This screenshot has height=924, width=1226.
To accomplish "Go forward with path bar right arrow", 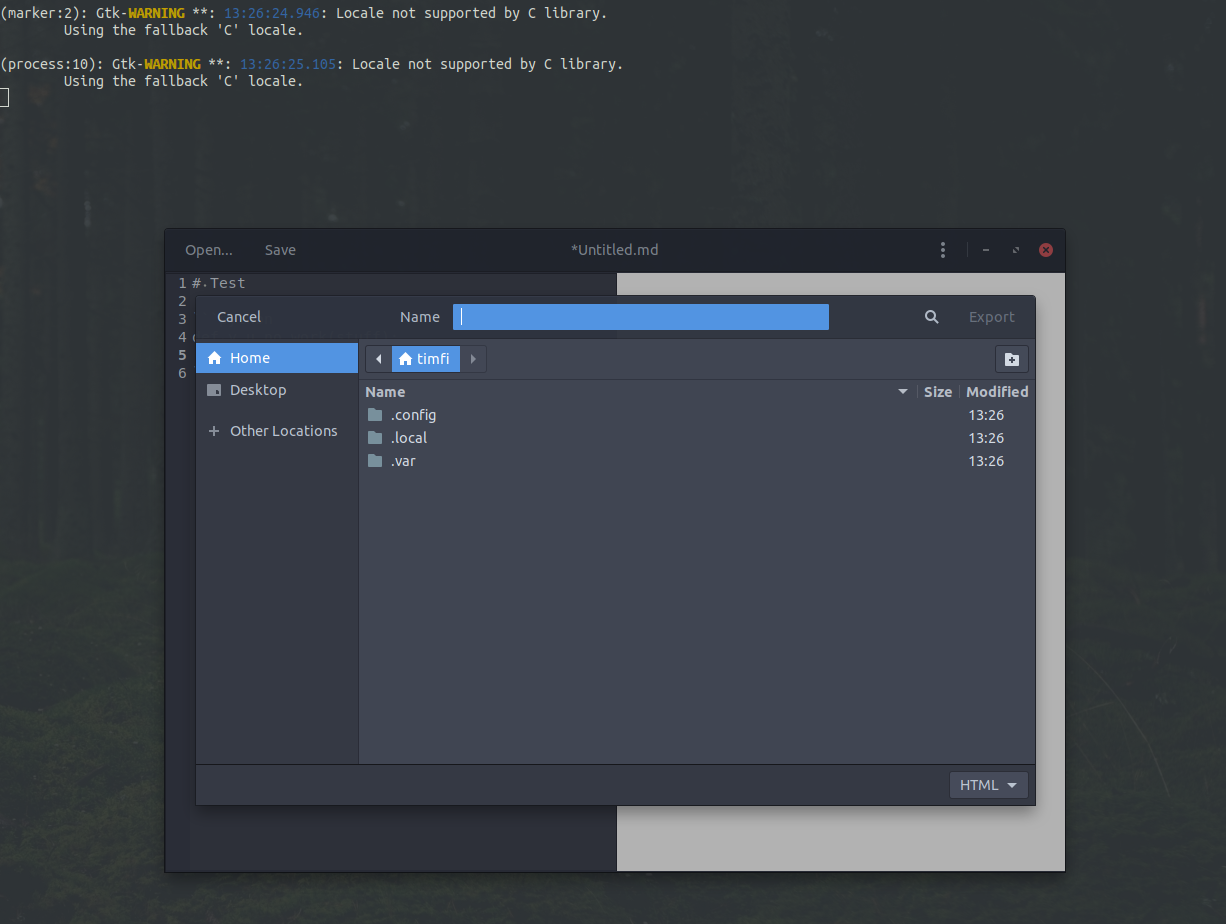I will [473, 359].
